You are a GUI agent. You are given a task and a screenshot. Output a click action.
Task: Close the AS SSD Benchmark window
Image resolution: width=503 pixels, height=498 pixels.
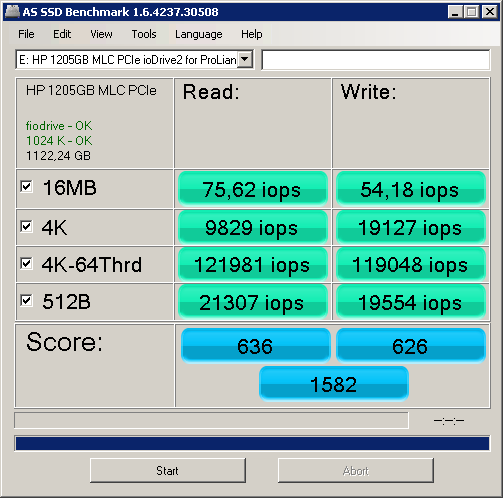[490, 12]
